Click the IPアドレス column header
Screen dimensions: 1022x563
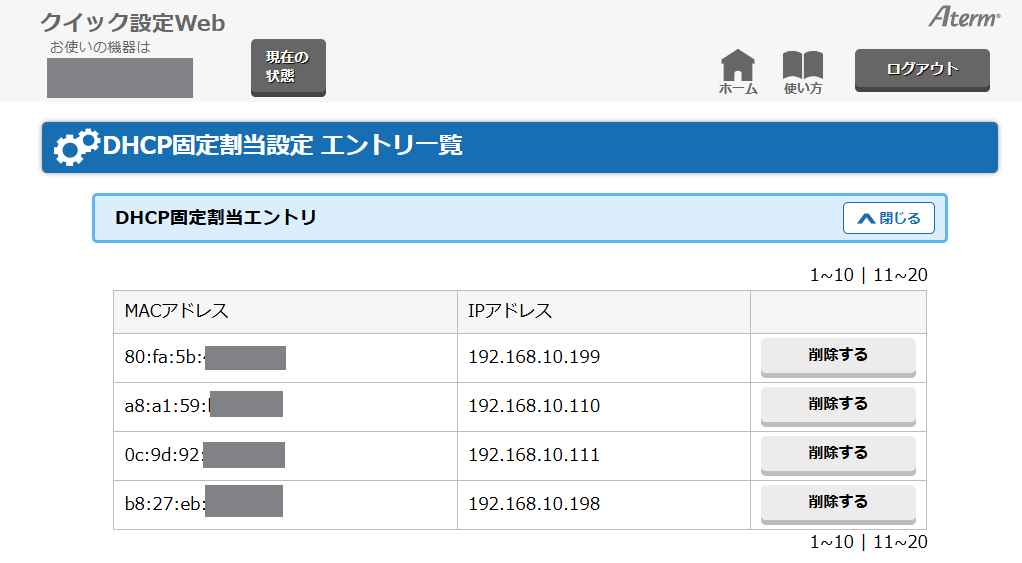tap(510, 311)
